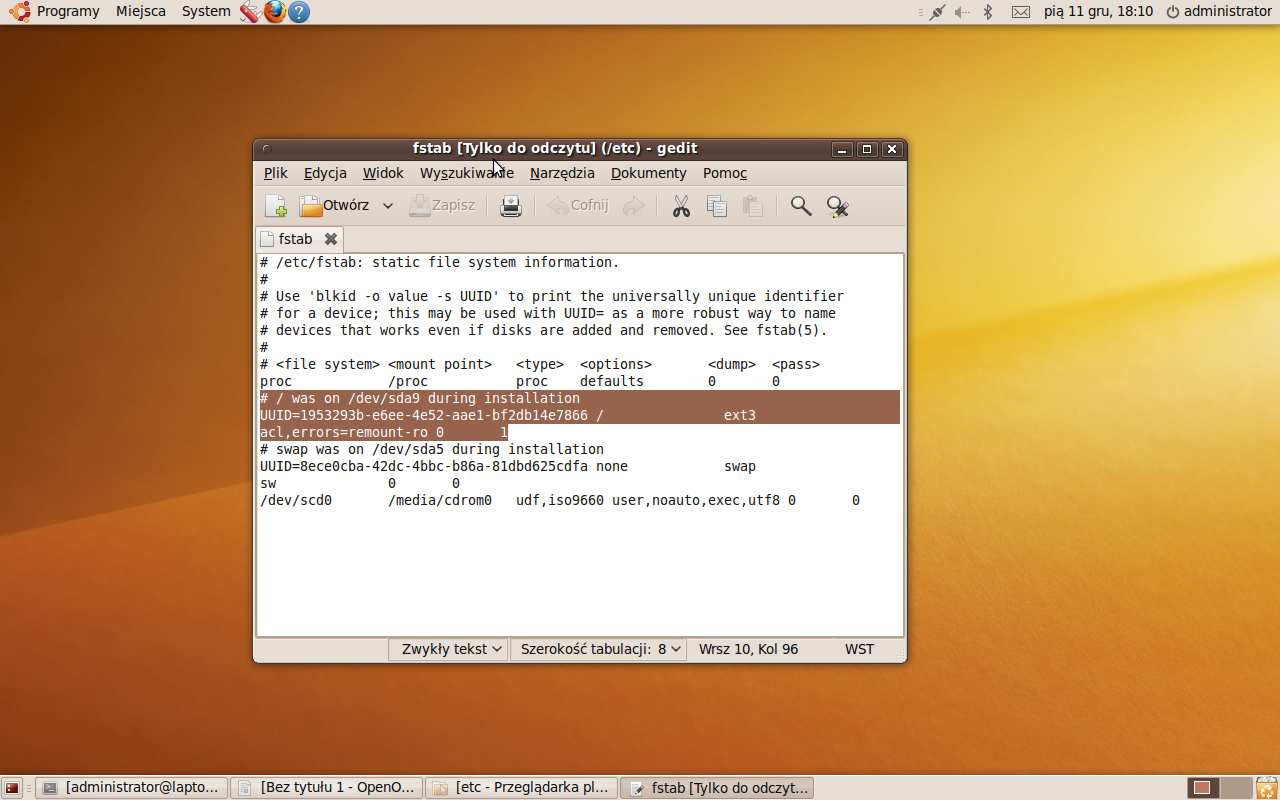Viewport: 1280px width, 800px height.
Task: Switch to etc - Przeglądarka plików window
Action: tap(521, 788)
